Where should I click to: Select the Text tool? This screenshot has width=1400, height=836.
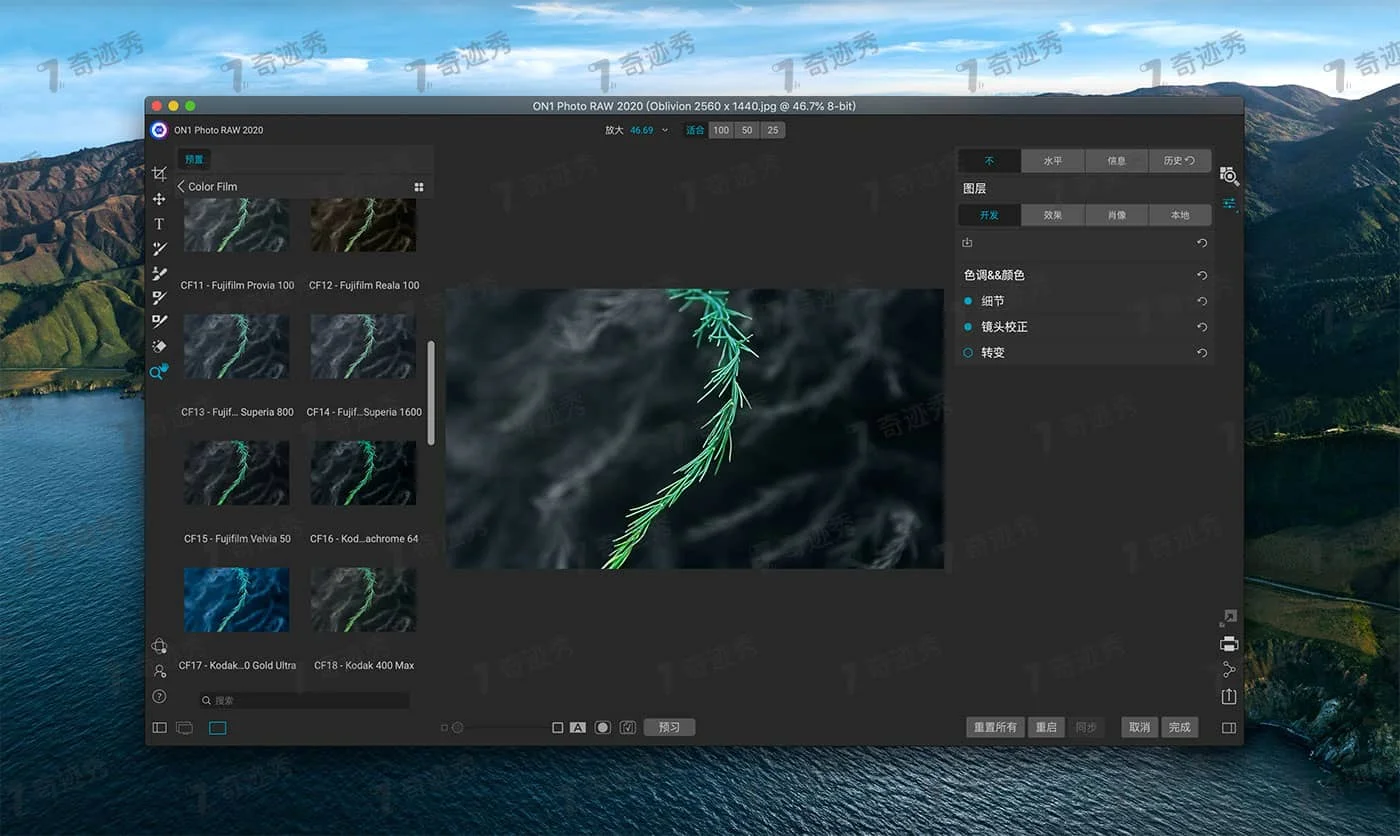point(159,224)
